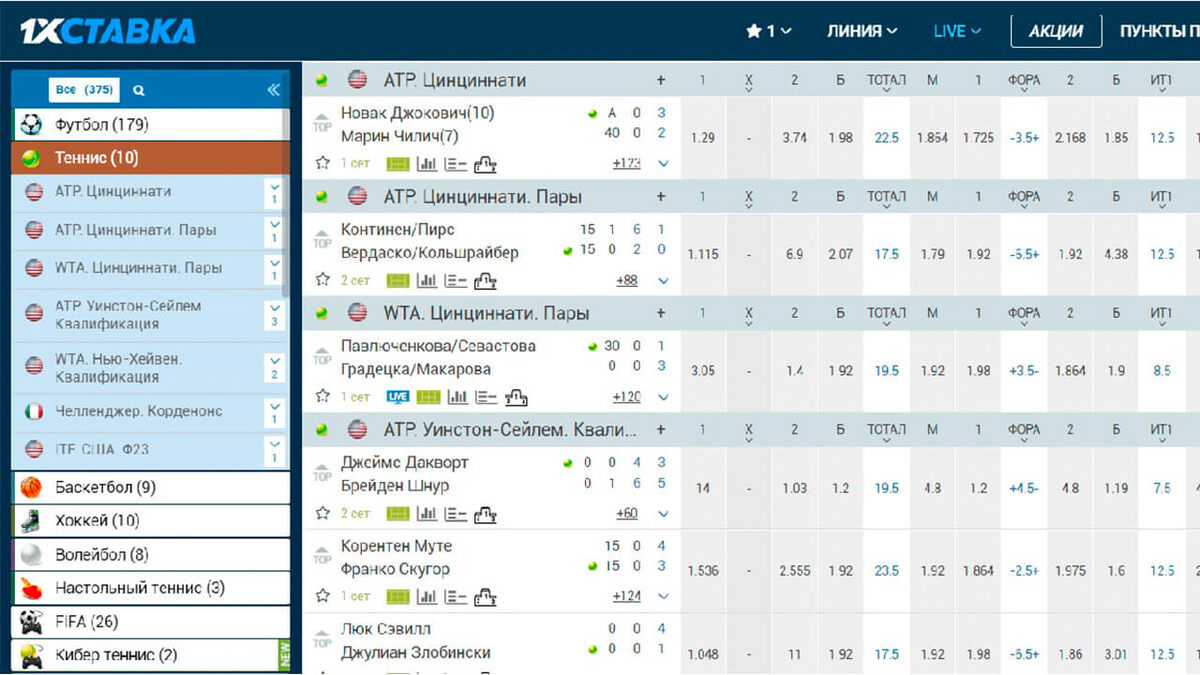Viewport: 1200px width, 675px height.
Task: Add Дакворт–Шнур match to favorites star
Action: [322, 513]
